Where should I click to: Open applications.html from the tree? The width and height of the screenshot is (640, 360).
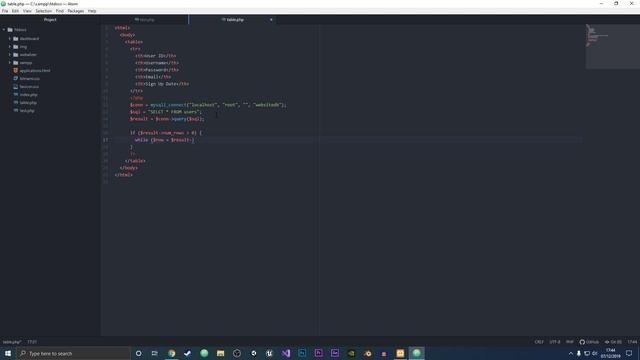tap(35, 71)
